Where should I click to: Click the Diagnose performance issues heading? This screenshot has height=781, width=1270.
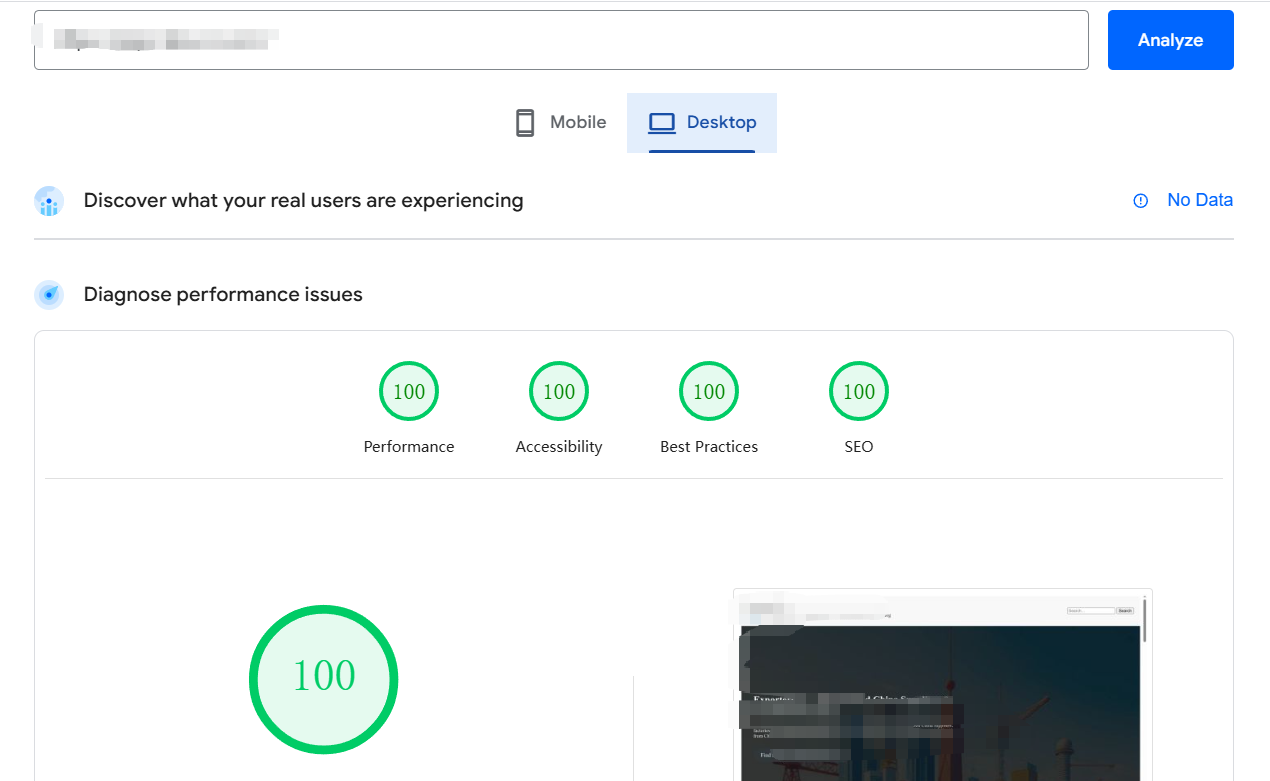(x=223, y=294)
